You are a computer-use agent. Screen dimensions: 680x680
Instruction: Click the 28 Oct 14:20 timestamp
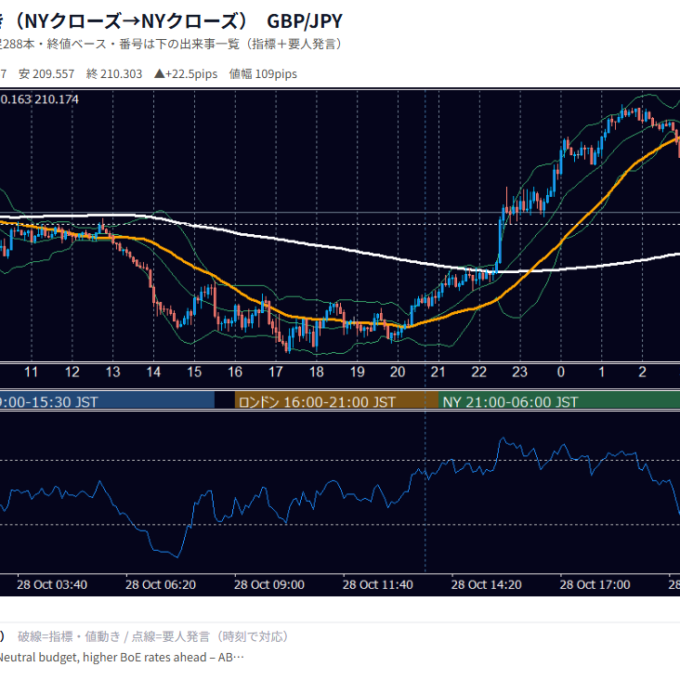click(x=487, y=585)
